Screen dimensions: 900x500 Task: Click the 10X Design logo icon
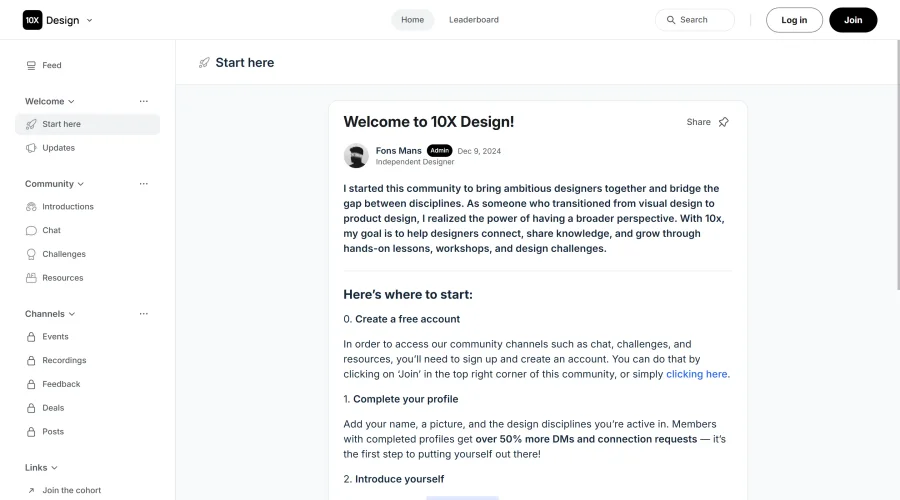32,20
